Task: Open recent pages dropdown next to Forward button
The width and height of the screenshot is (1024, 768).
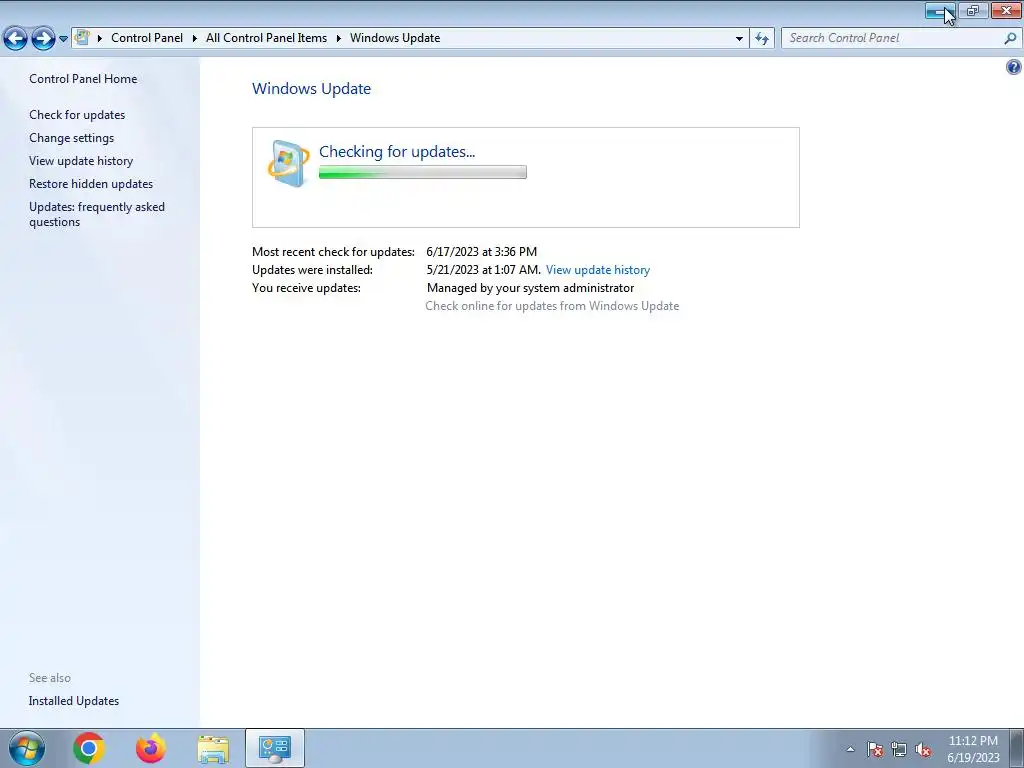Action: click(63, 39)
